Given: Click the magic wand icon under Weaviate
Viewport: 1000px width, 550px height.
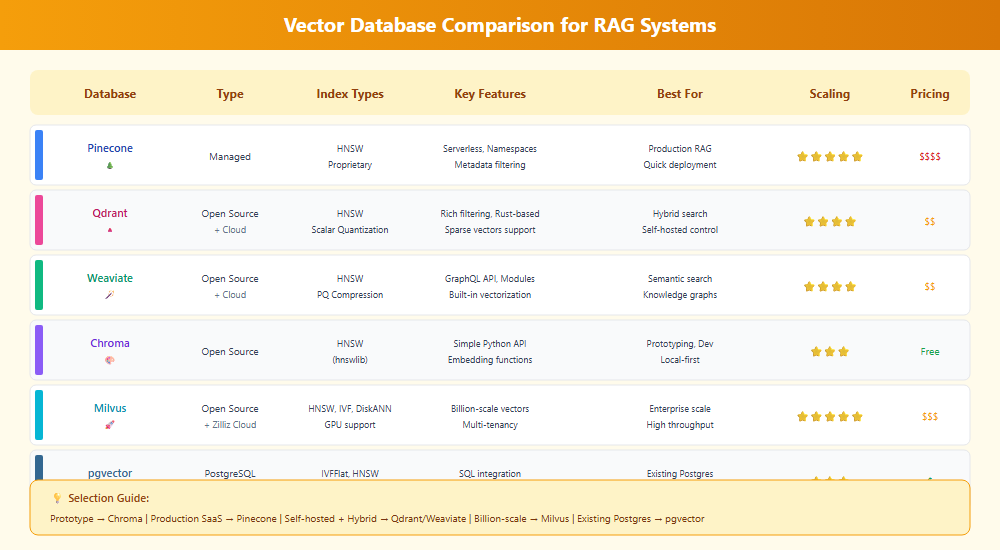Looking at the screenshot, I should (110, 295).
